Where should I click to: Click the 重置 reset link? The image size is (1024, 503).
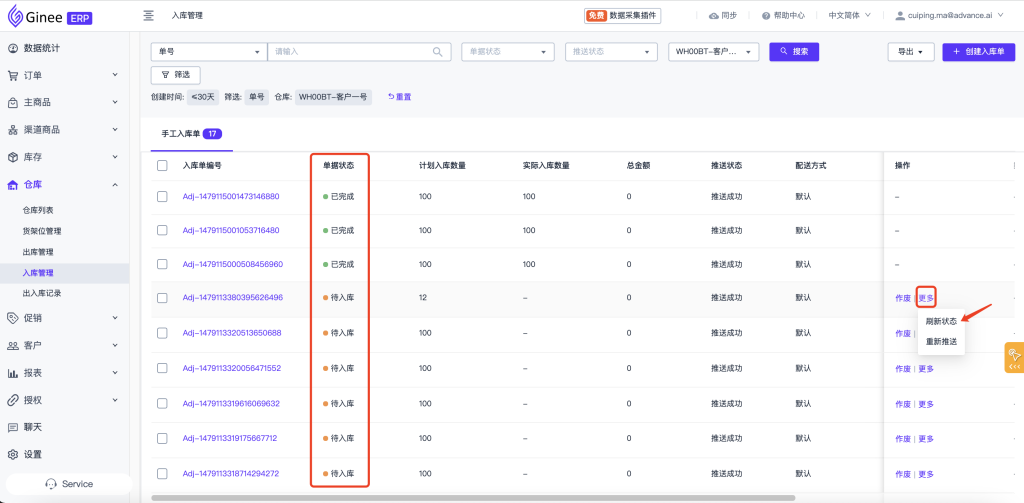tap(399, 97)
